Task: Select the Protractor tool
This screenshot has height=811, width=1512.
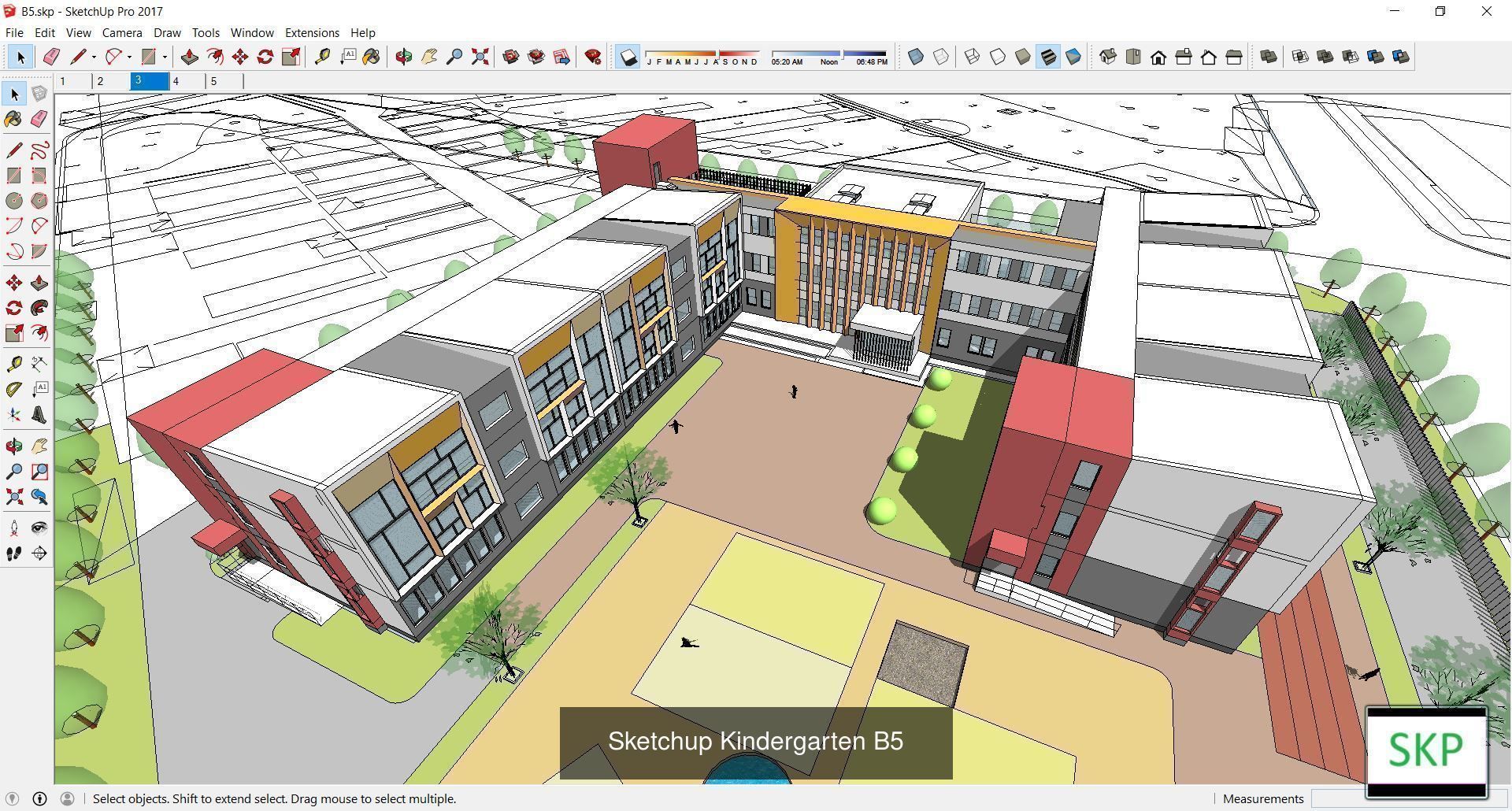Action: tap(14, 389)
